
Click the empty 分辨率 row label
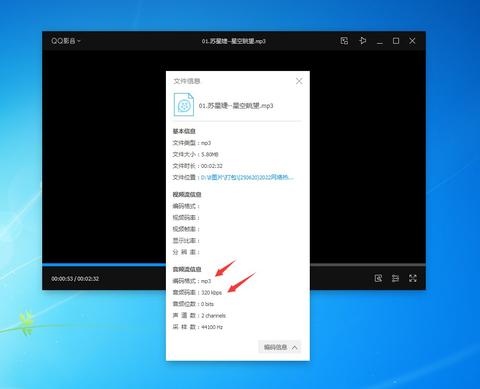(186, 252)
